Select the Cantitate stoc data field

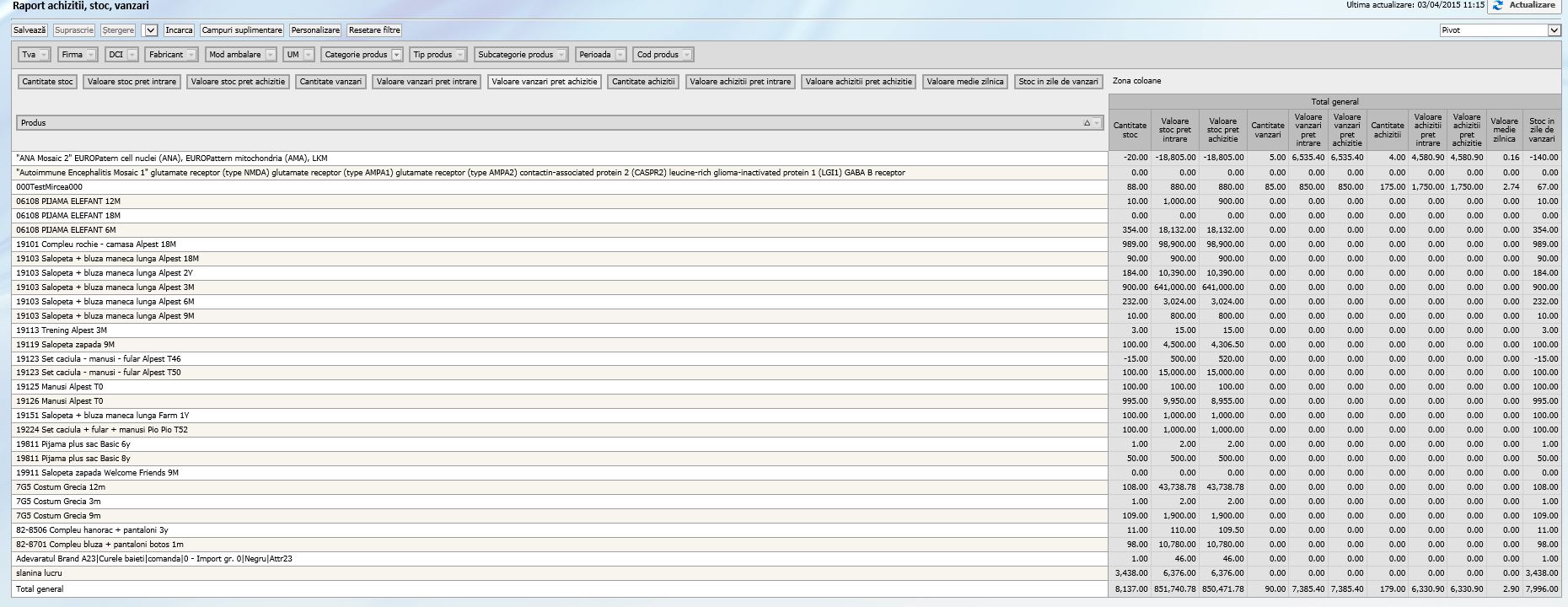(48, 82)
